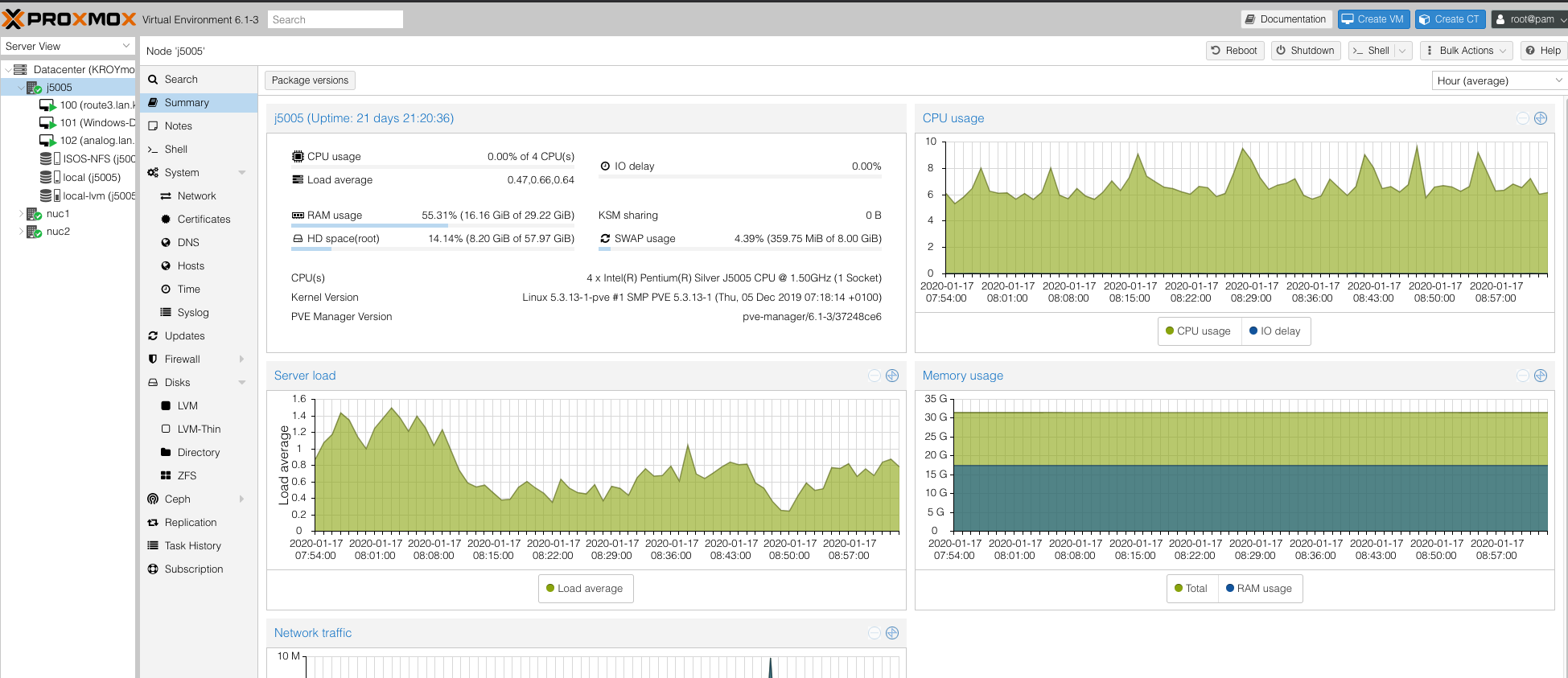The width and height of the screenshot is (1568, 678).
Task: Open the Server View dropdown
Action: point(68,47)
